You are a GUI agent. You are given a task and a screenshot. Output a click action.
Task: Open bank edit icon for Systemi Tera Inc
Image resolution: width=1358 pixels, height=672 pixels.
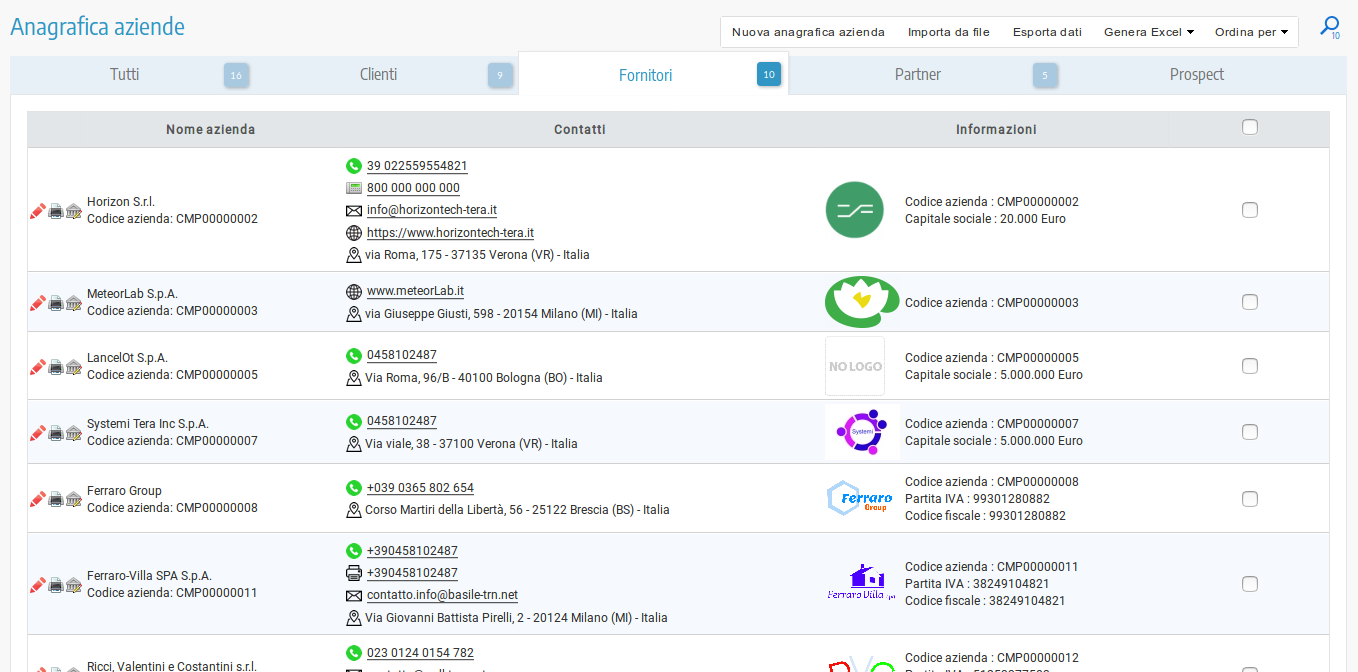pyautogui.click(x=74, y=433)
